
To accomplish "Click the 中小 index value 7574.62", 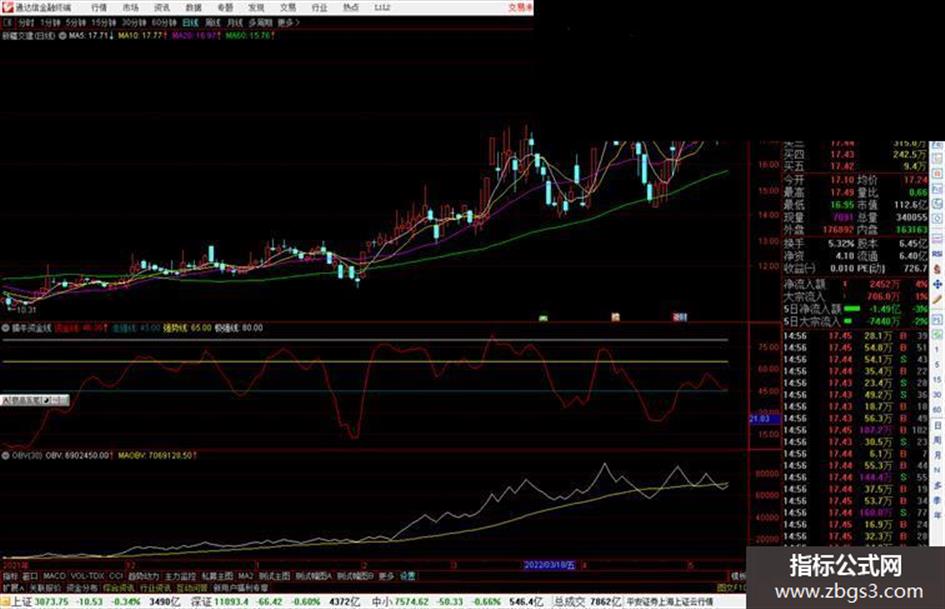I will [x=412, y=602].
